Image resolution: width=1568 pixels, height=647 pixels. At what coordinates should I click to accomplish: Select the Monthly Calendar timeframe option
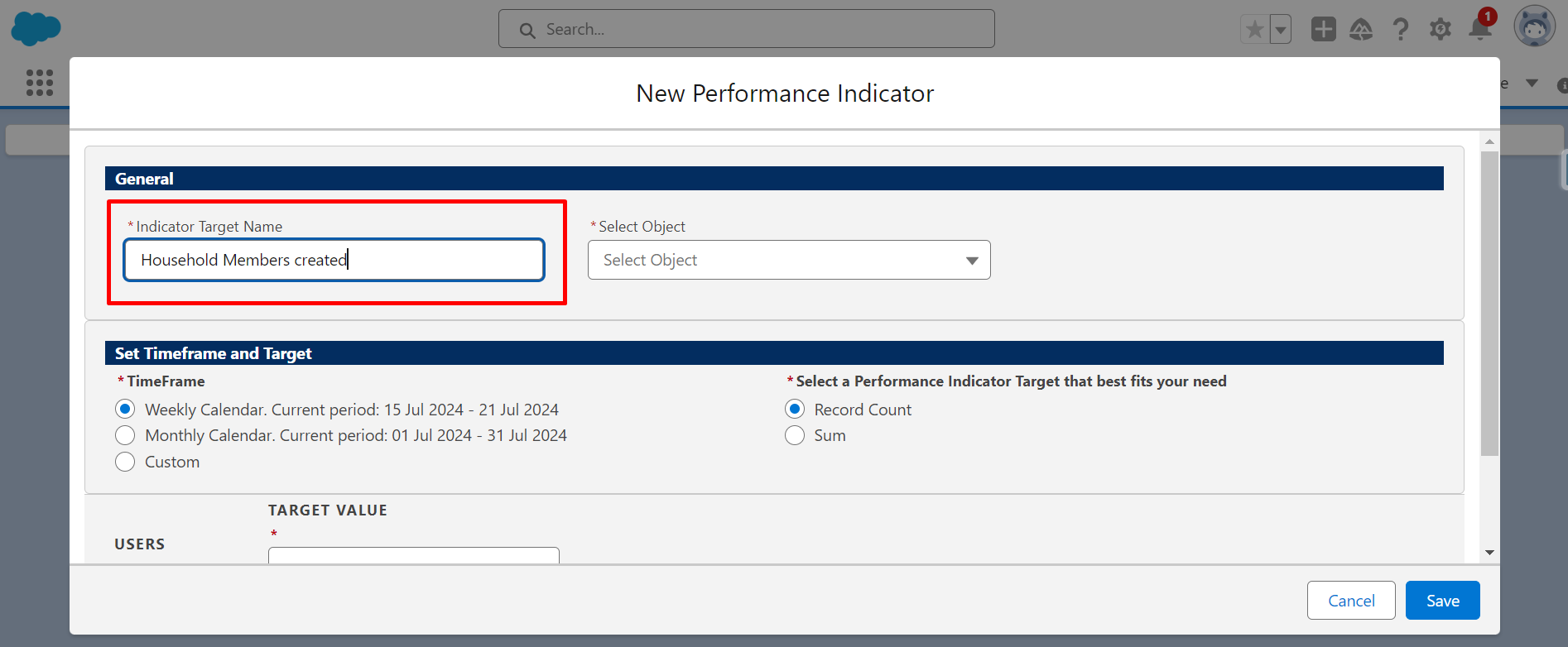[125, 435]
